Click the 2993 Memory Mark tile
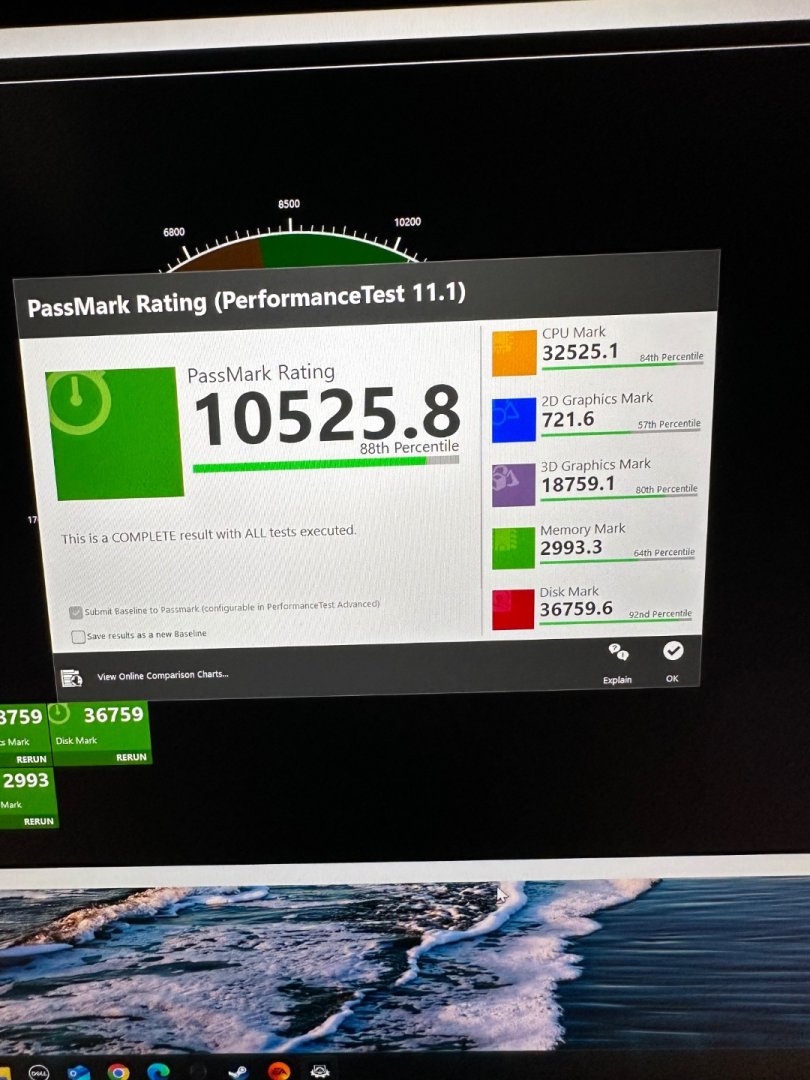Screen dimensions: 810x1080 coord(28,798)
